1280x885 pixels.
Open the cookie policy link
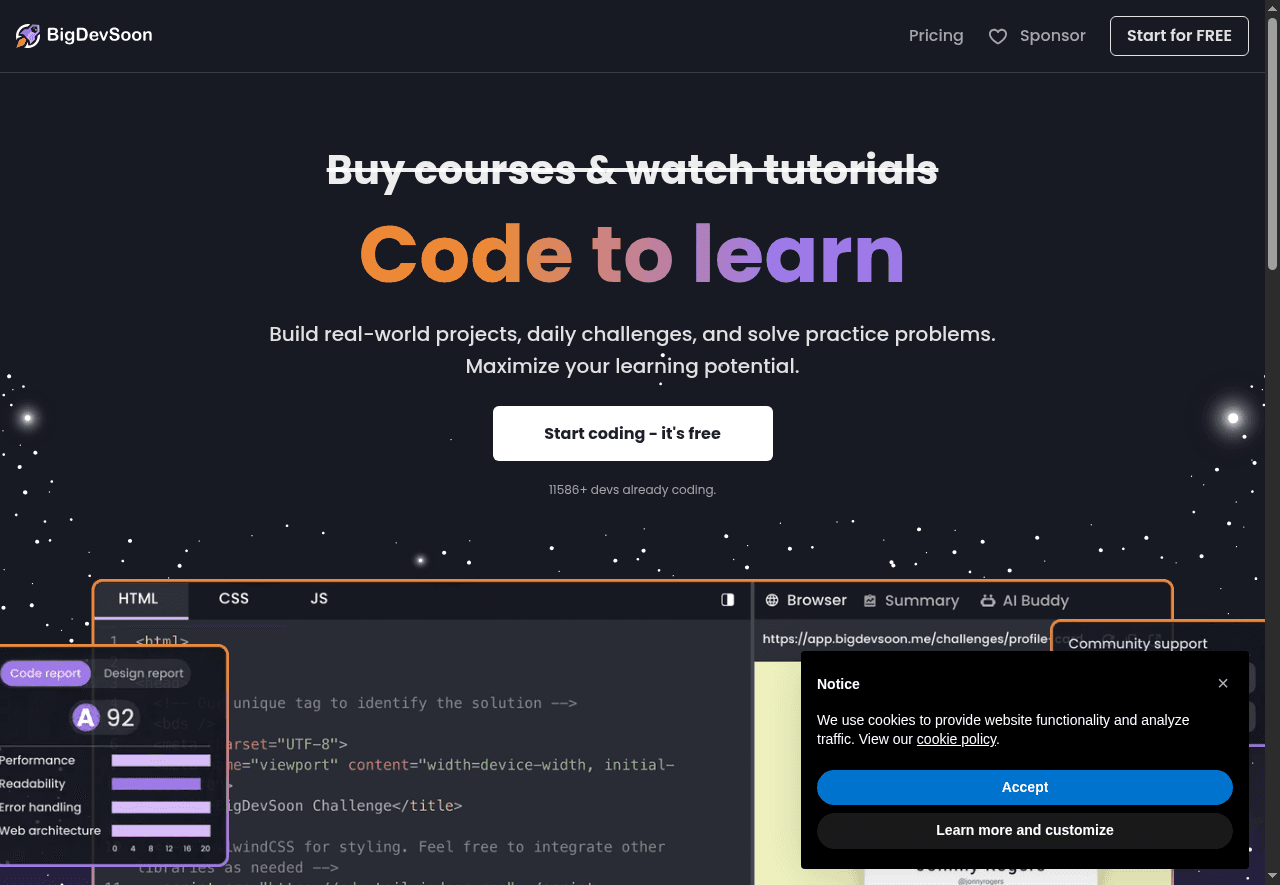tap(956, 739)
